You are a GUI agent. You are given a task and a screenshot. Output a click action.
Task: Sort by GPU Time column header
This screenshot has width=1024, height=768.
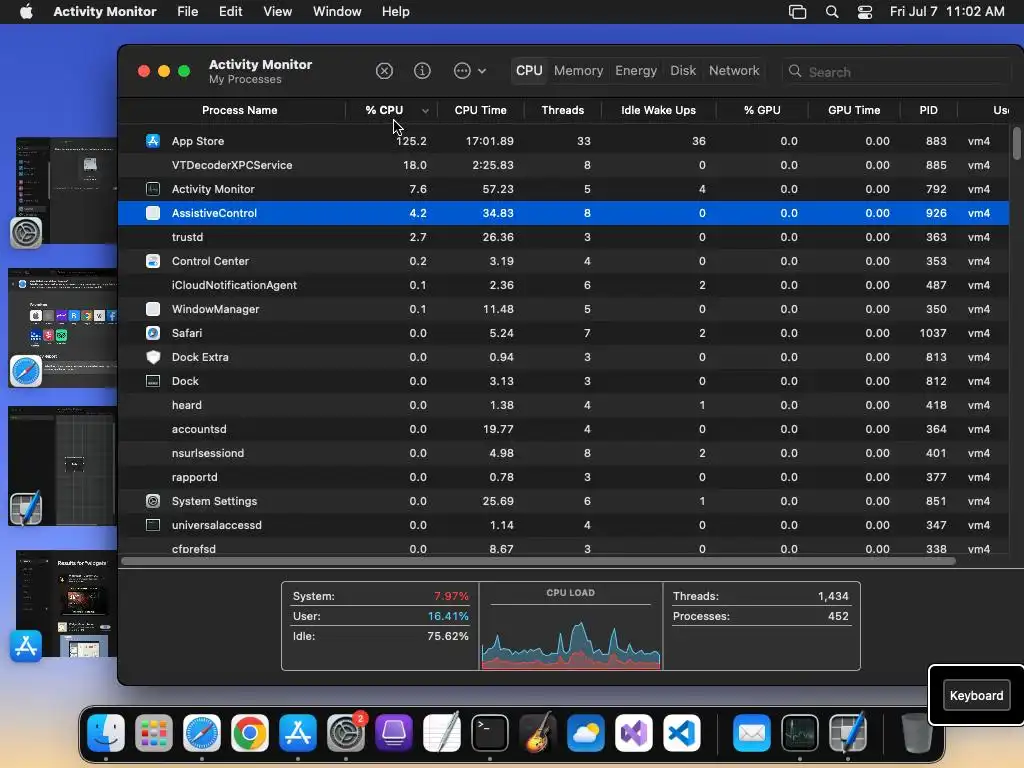click(x=854, y=110)
